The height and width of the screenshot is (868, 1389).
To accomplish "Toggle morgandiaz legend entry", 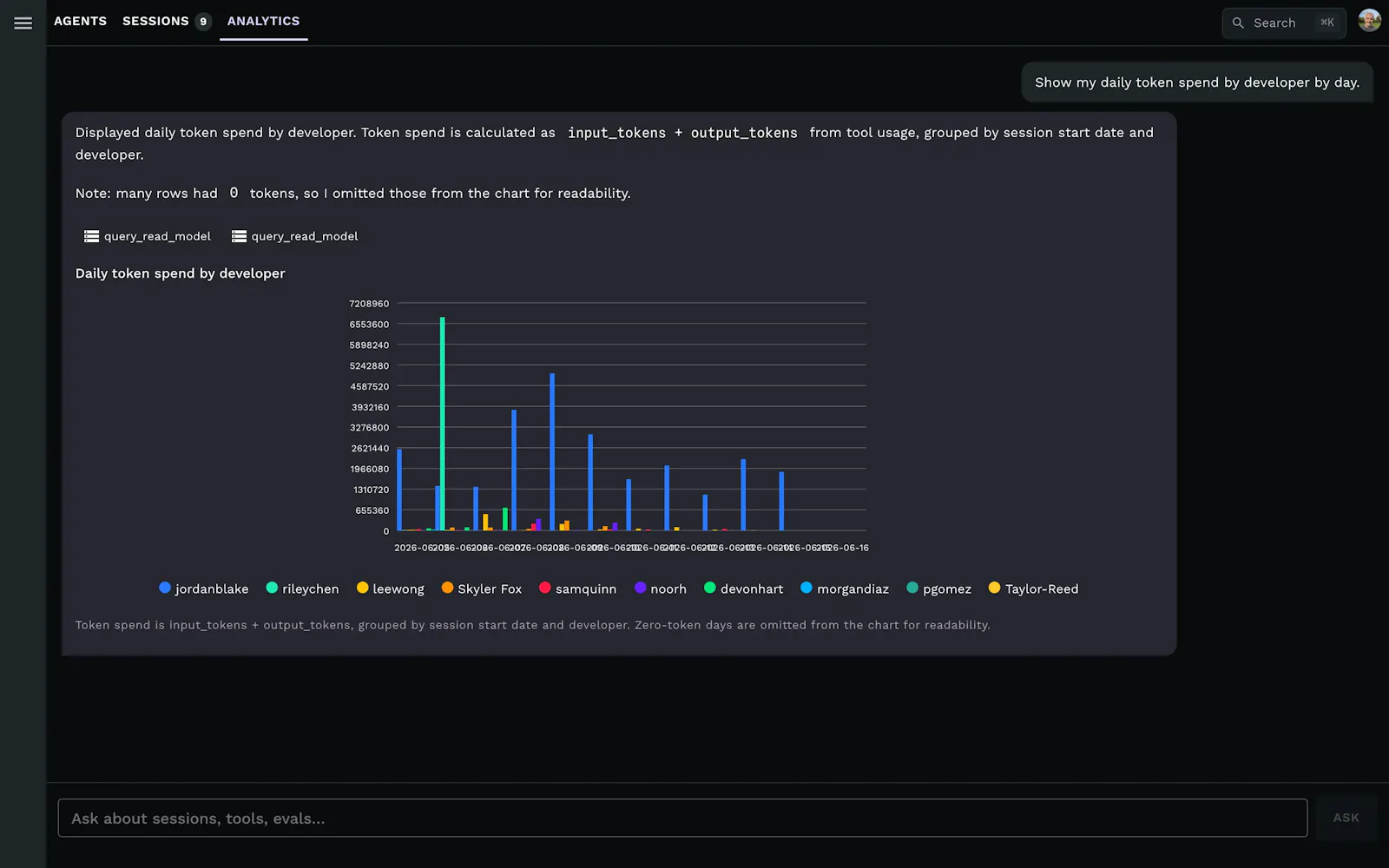I will (845, 589).
